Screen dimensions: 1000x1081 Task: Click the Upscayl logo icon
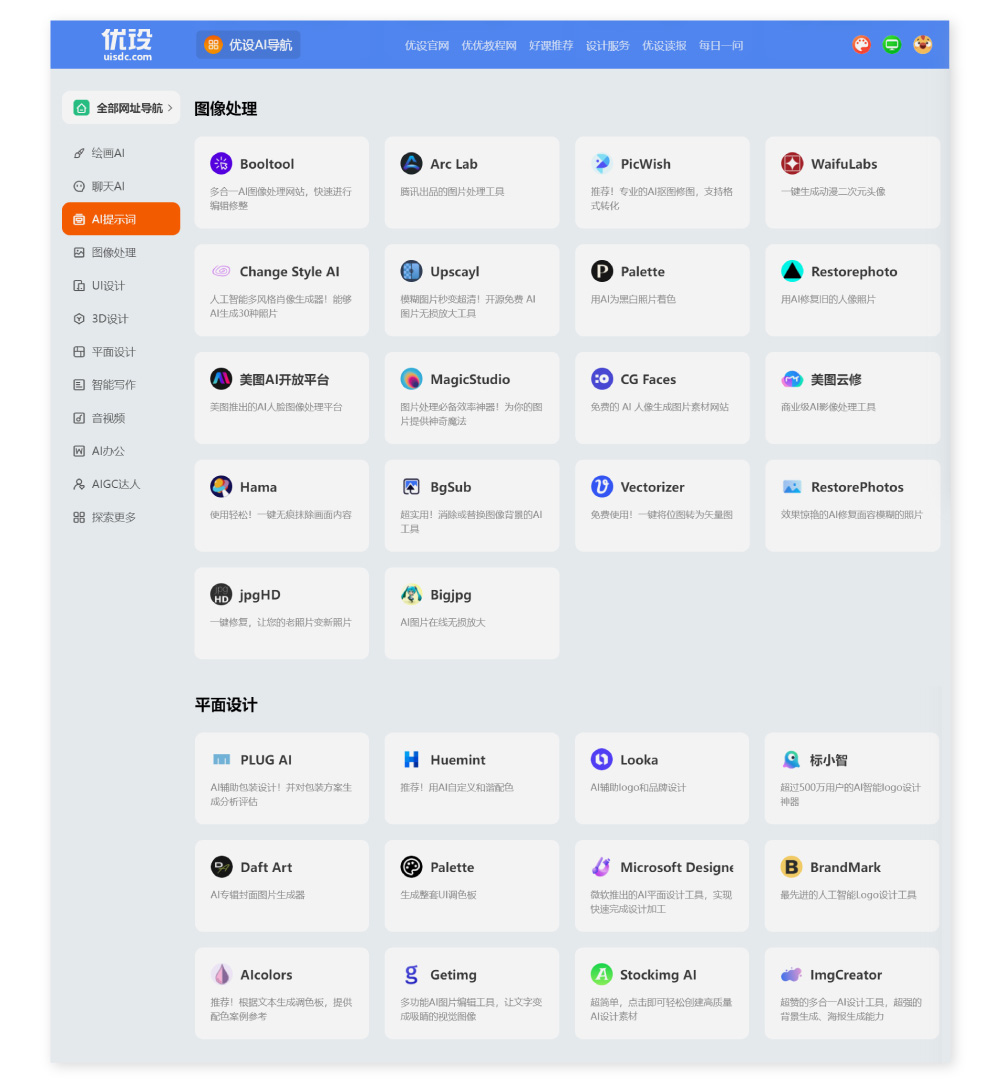[x=411, y=271]
